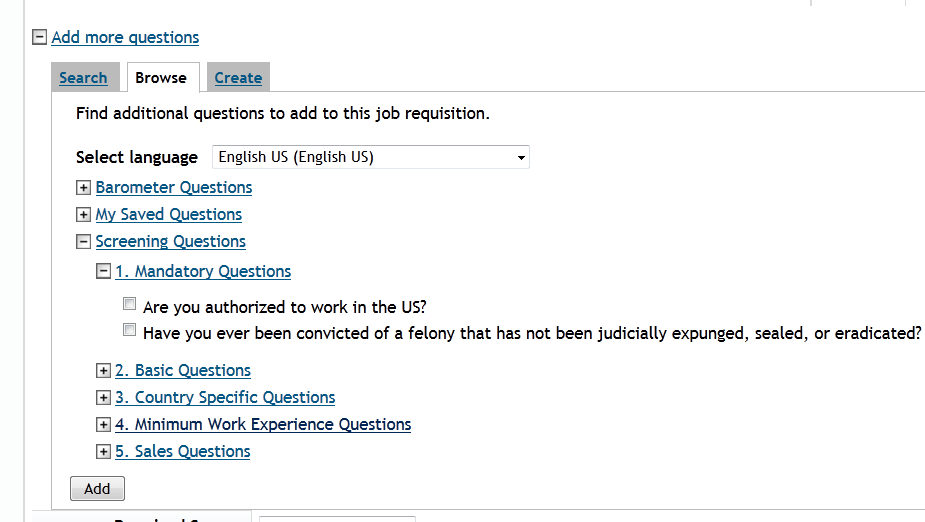
Task: Expand Barometer Questions plus icon
Action: [x=83, y=188]
